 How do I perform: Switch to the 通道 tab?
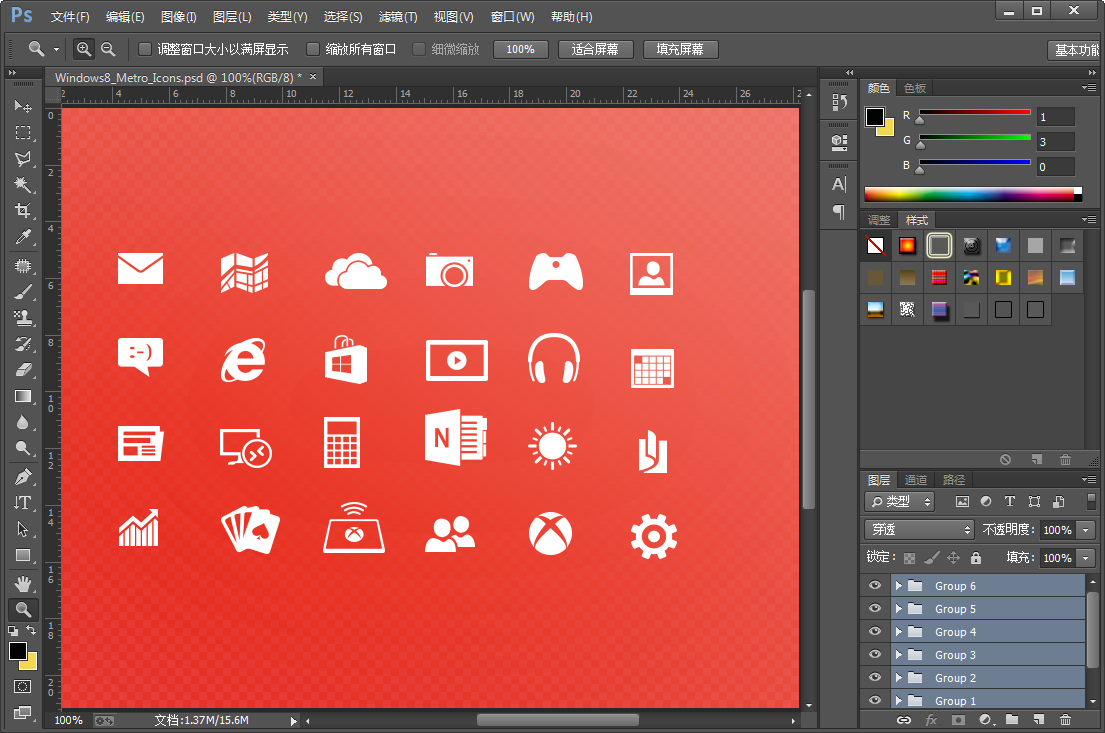coord(915,480)
